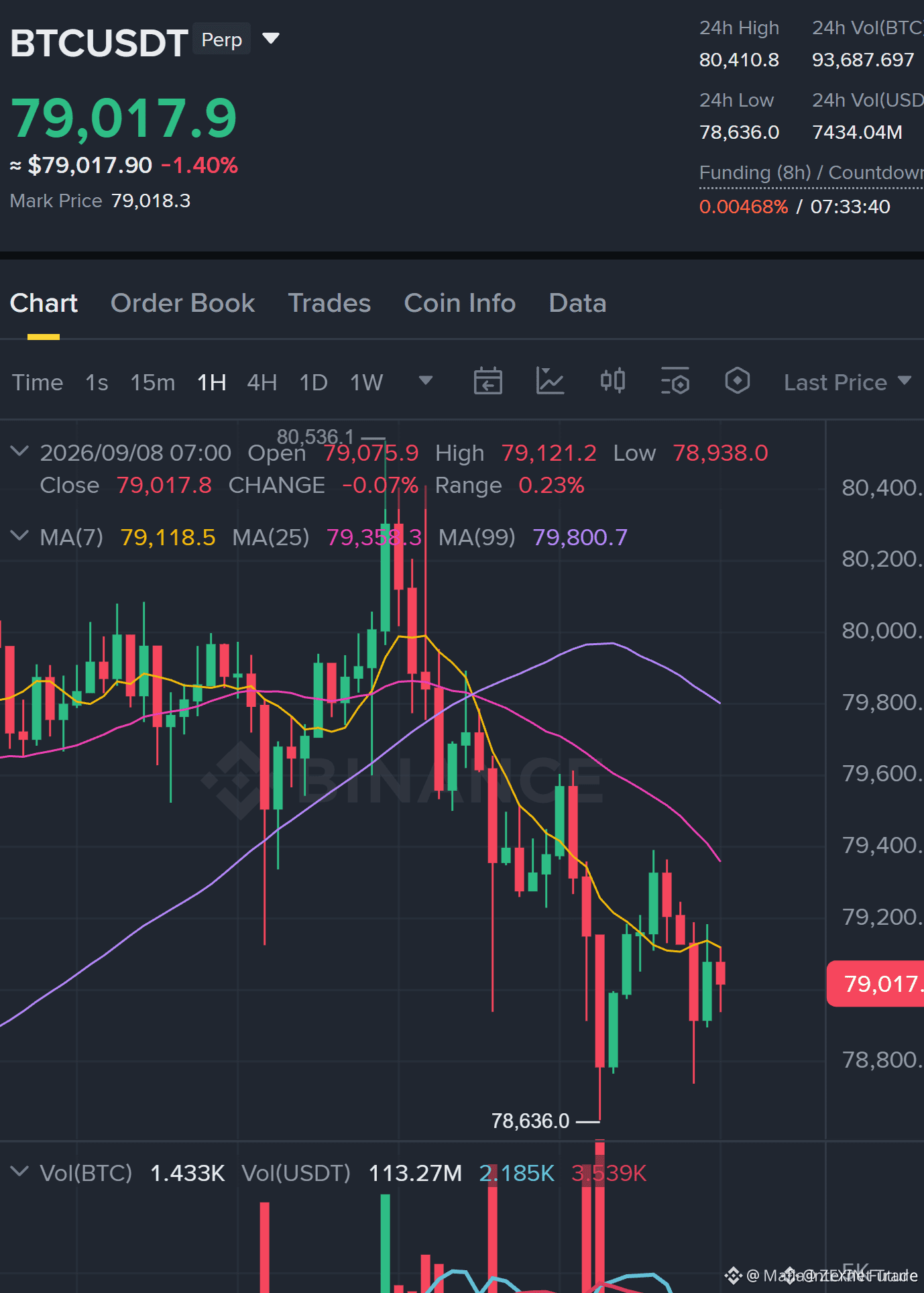Open the technical indicators line-chart icon

click(550, 382)
